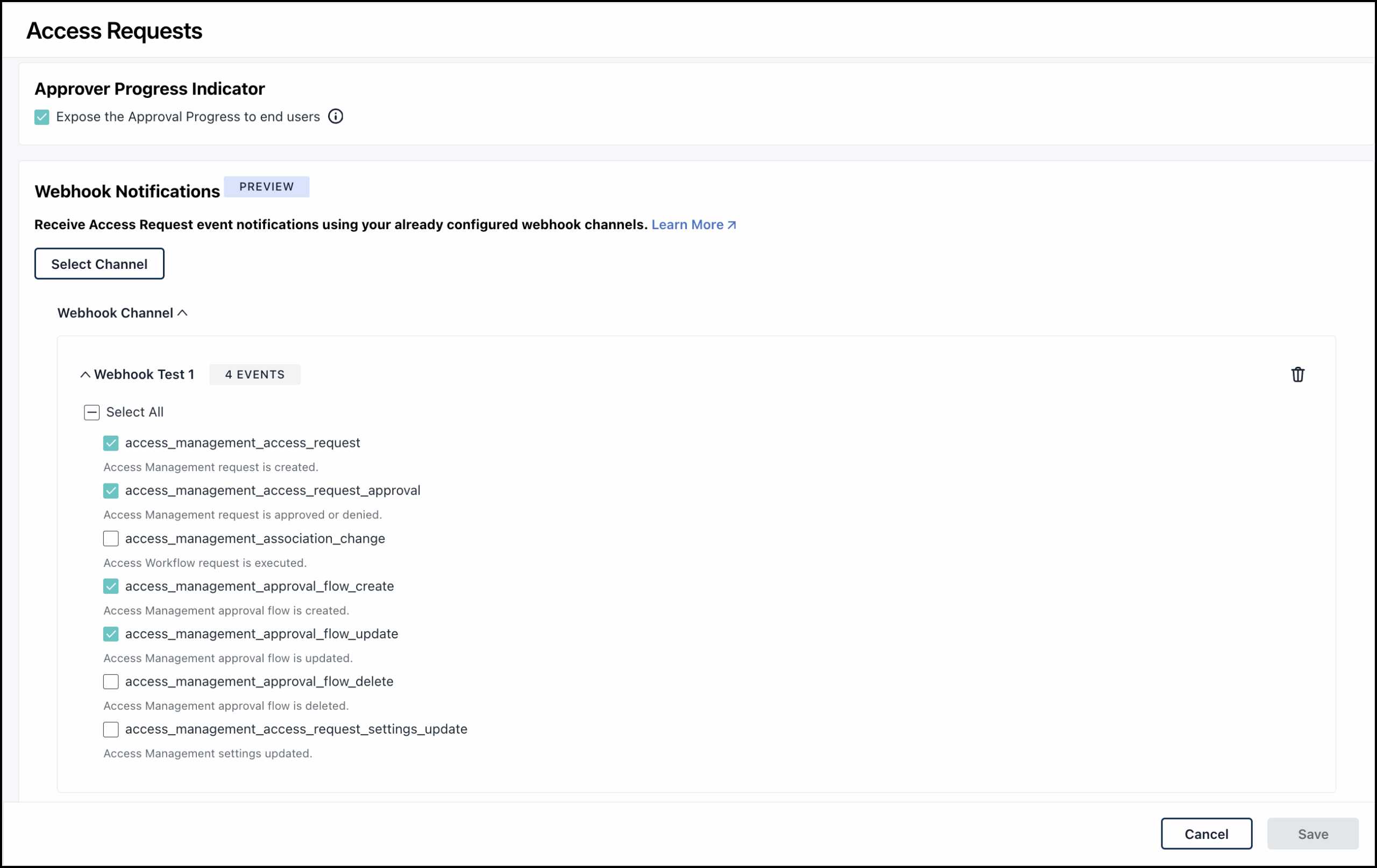Click the Select Channel button
The height and width of the screenshot is (868, 1377).
point(99,264)
